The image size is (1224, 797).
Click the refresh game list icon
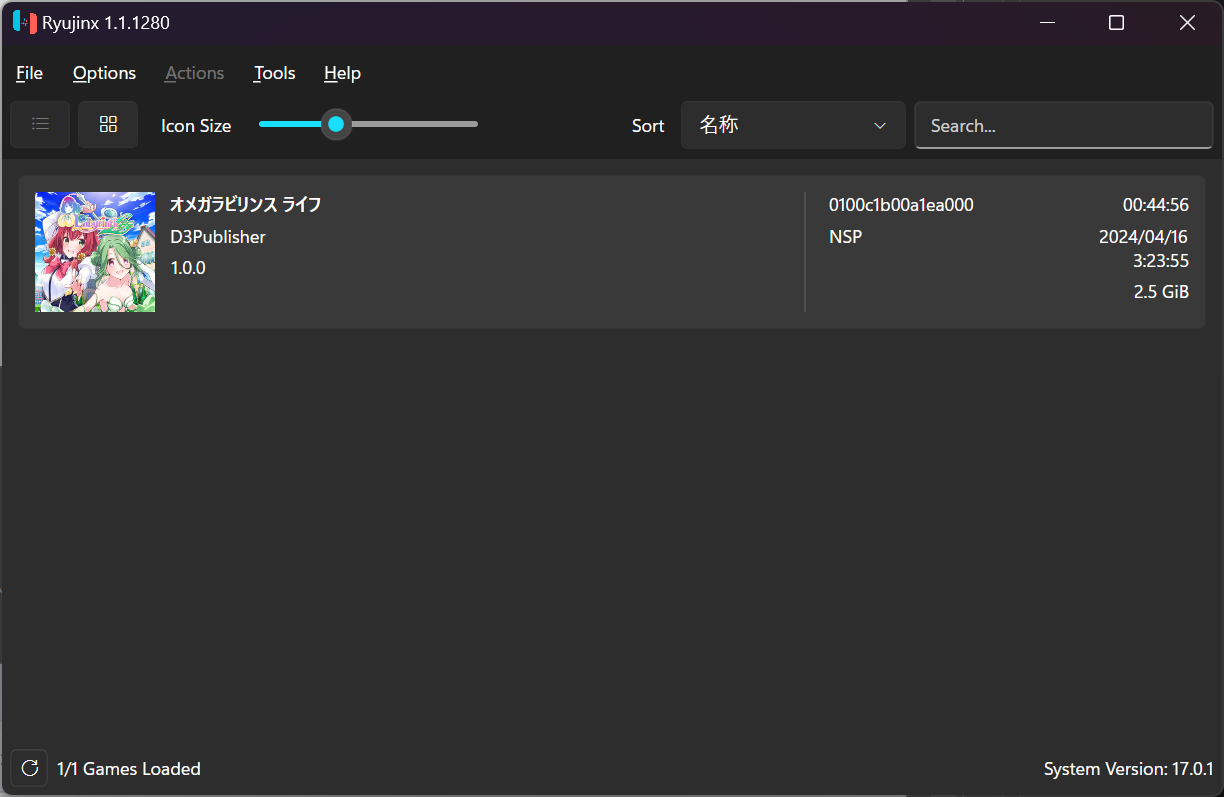point(30,768)
